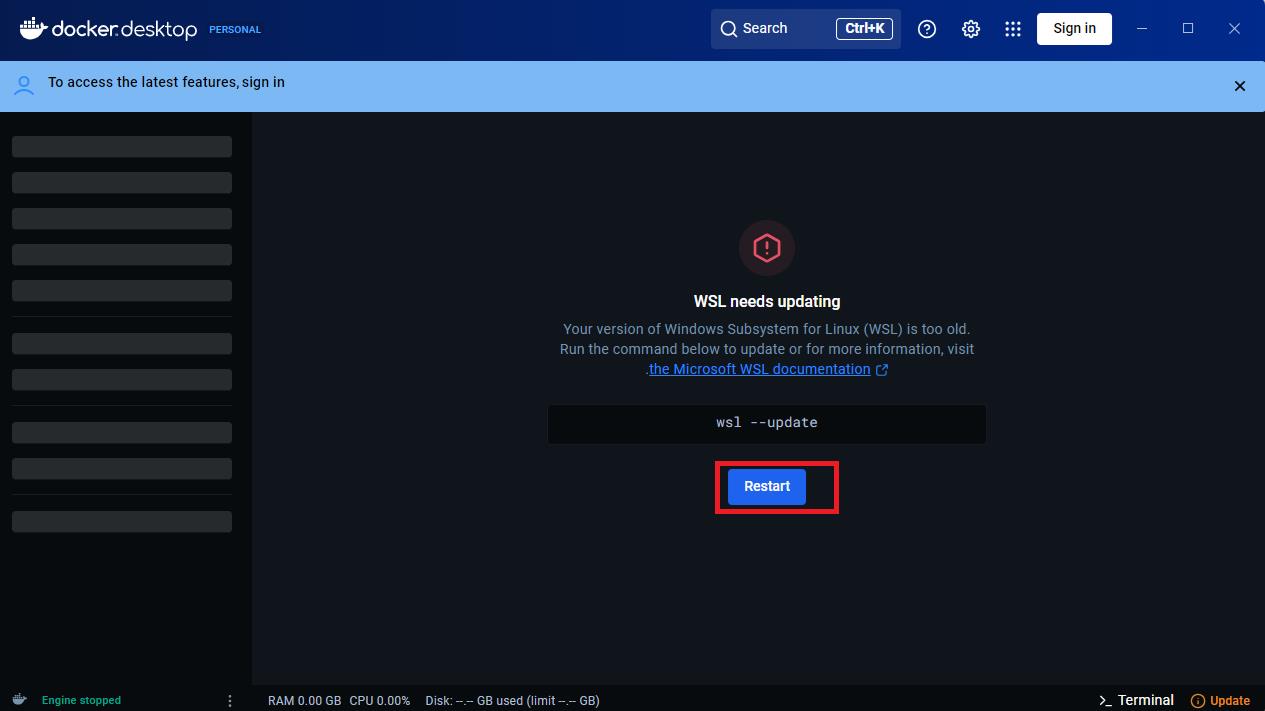Click the 'sign in' link in banner
The width and height of the screenshot is (1265, 711).
[263, 82]
